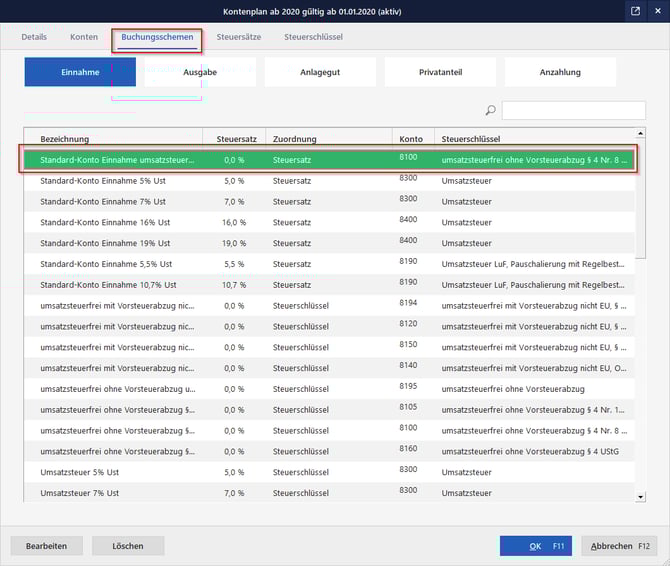Click the Löschen button
Viewport: 670px width, 566px height.
pos(128,546)
